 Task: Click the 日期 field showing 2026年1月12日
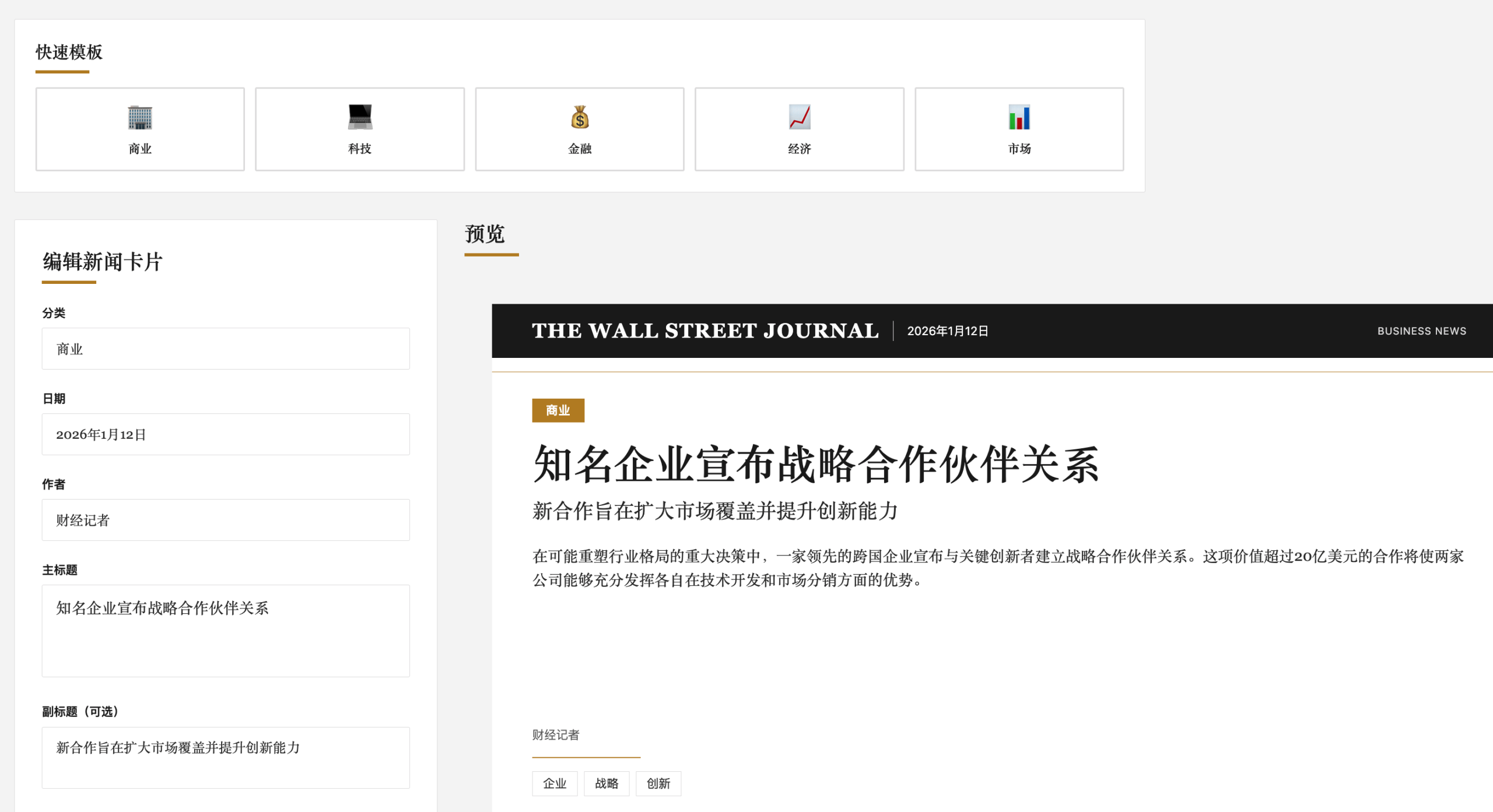226,434
